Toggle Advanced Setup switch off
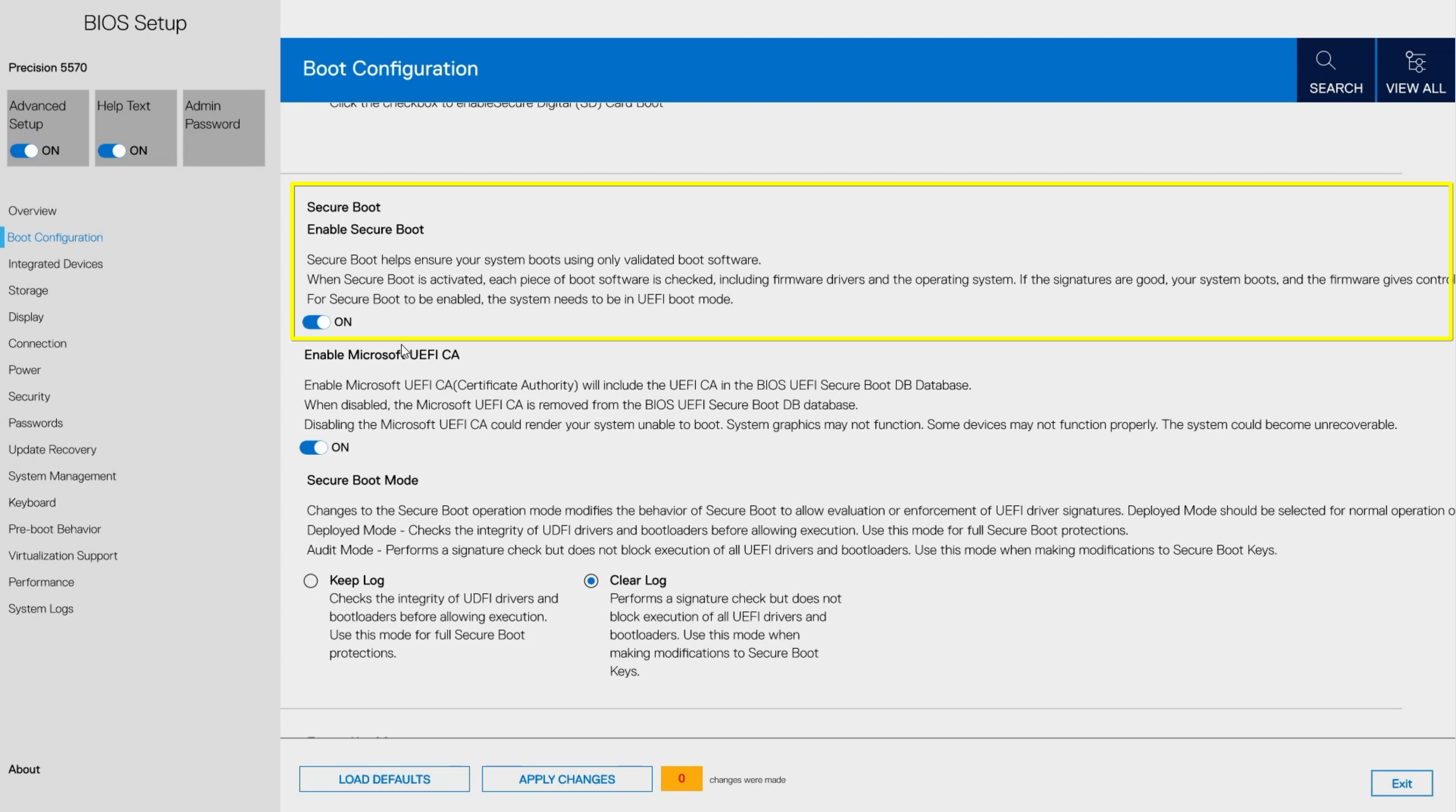Screen dimensions: 1456x812 click(24, 151)
